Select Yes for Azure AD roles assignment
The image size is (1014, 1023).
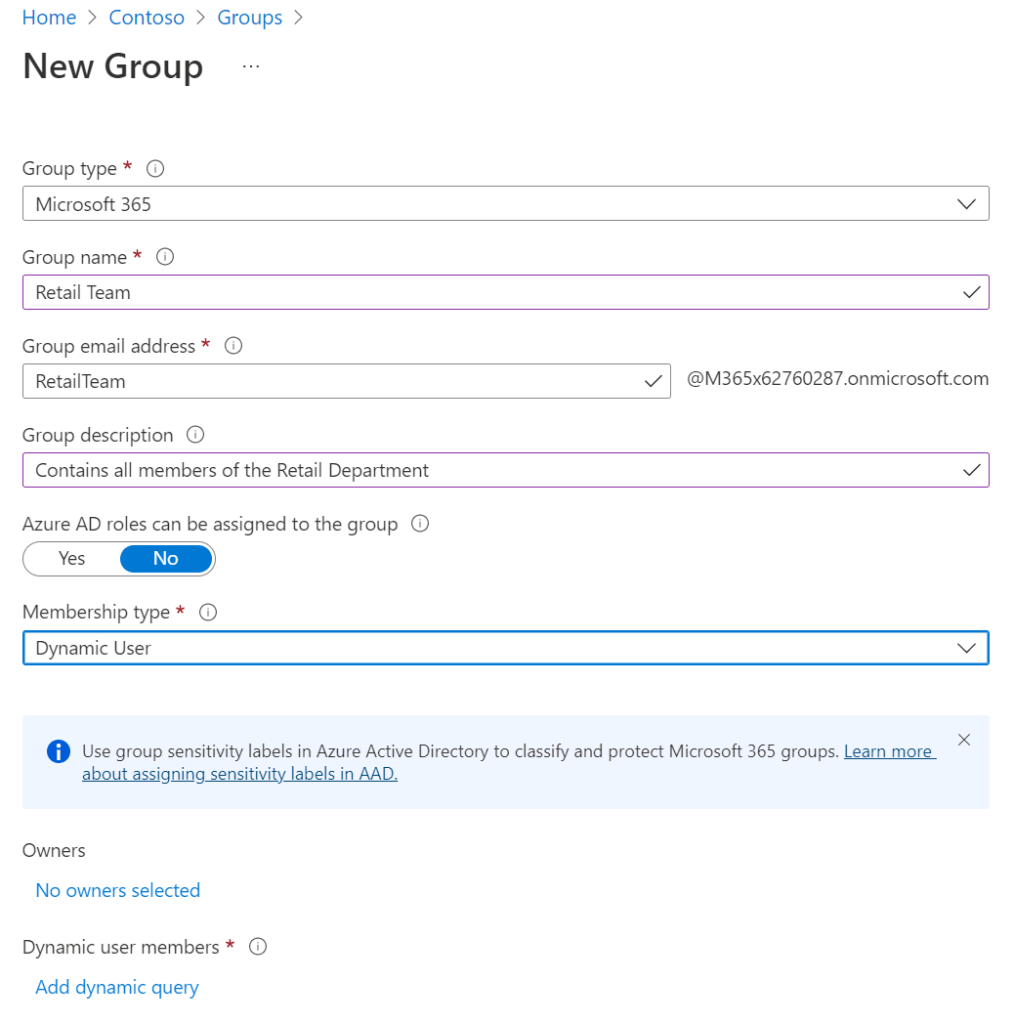click(x=72, y=559)
